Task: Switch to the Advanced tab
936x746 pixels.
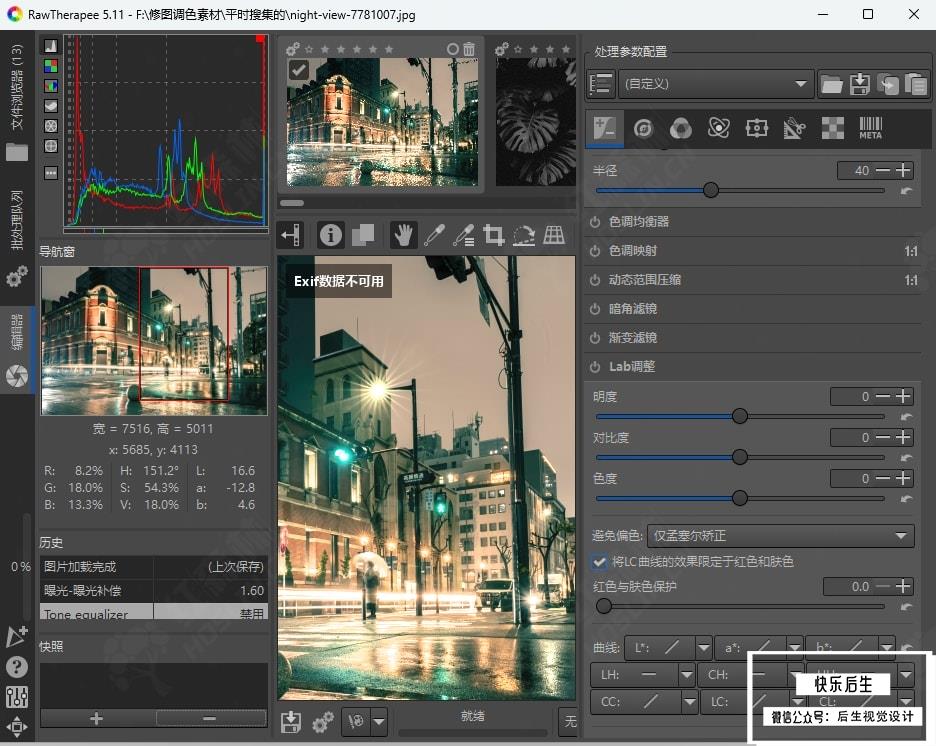Action: pyautogui.click(x=719, y=128)
